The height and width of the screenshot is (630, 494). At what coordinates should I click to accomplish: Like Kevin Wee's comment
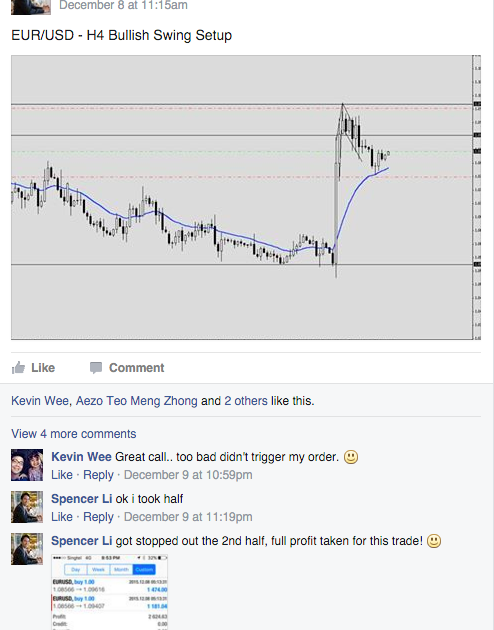pos(62,475)
